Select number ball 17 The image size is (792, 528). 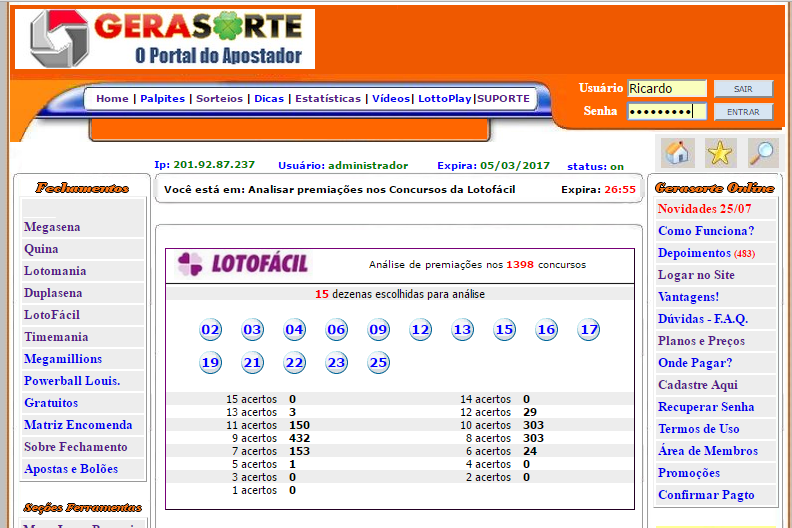tap(588, 330)
